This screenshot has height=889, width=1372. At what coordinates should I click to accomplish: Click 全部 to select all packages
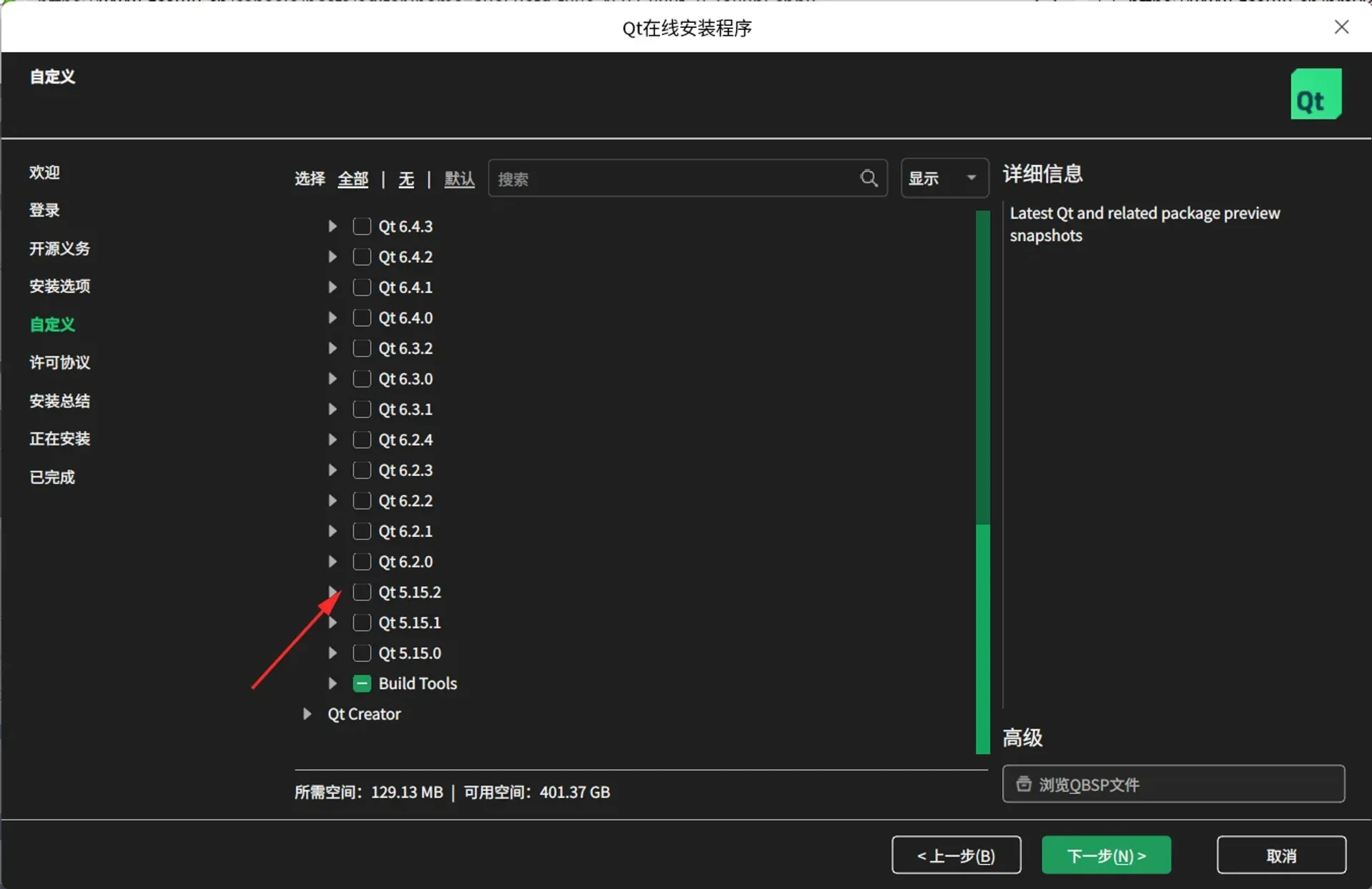(x=352, y=179)
